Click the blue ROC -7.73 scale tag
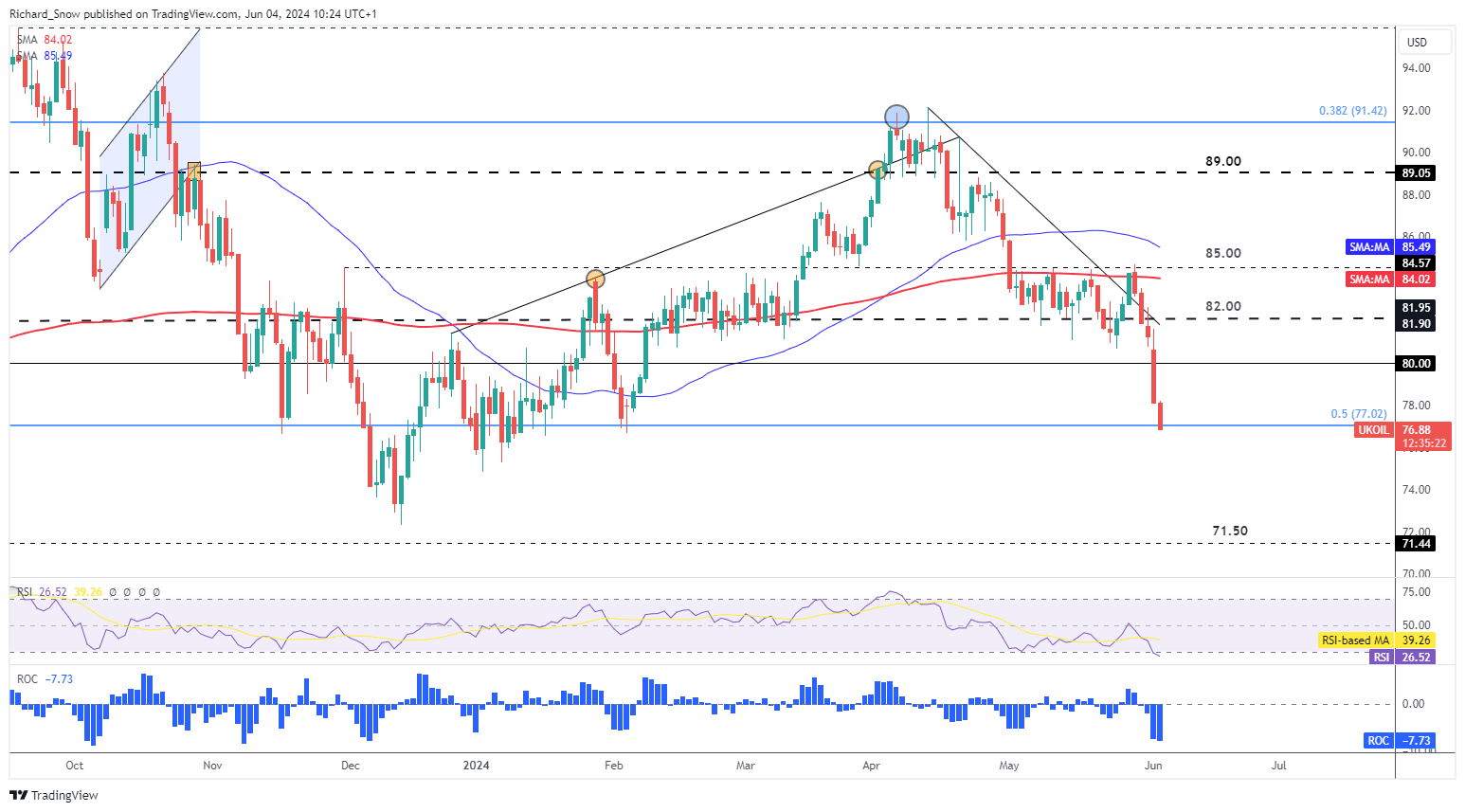1465x812 pixels. click(x=1399, y=740)
